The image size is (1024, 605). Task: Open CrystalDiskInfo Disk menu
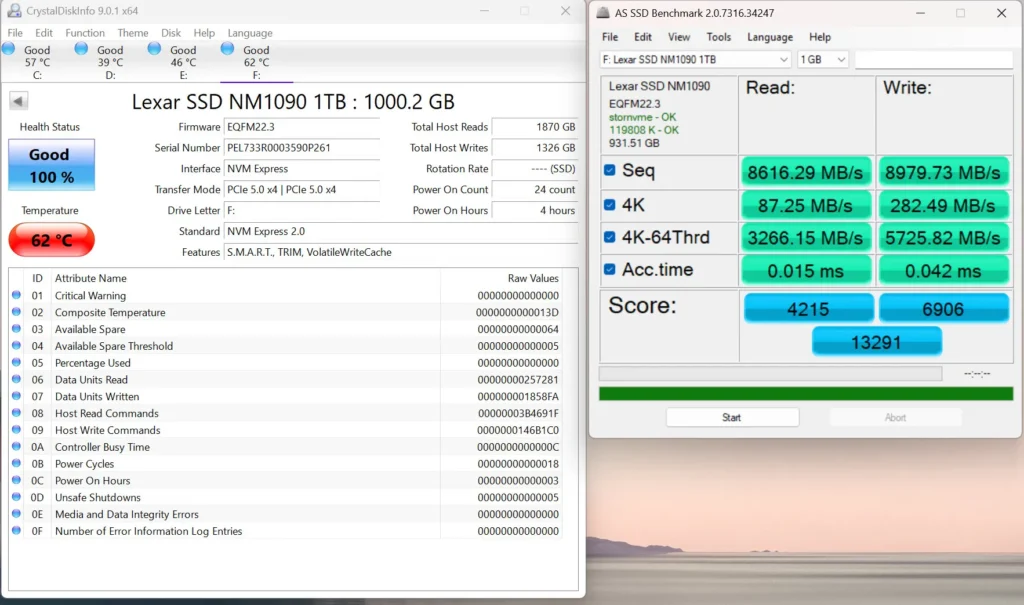click(171, 33)
